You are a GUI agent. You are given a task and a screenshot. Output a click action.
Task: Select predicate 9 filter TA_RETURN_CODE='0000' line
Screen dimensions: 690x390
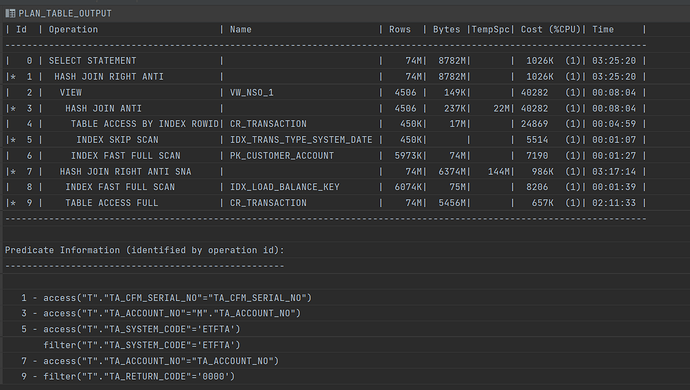tap(128, 377)
